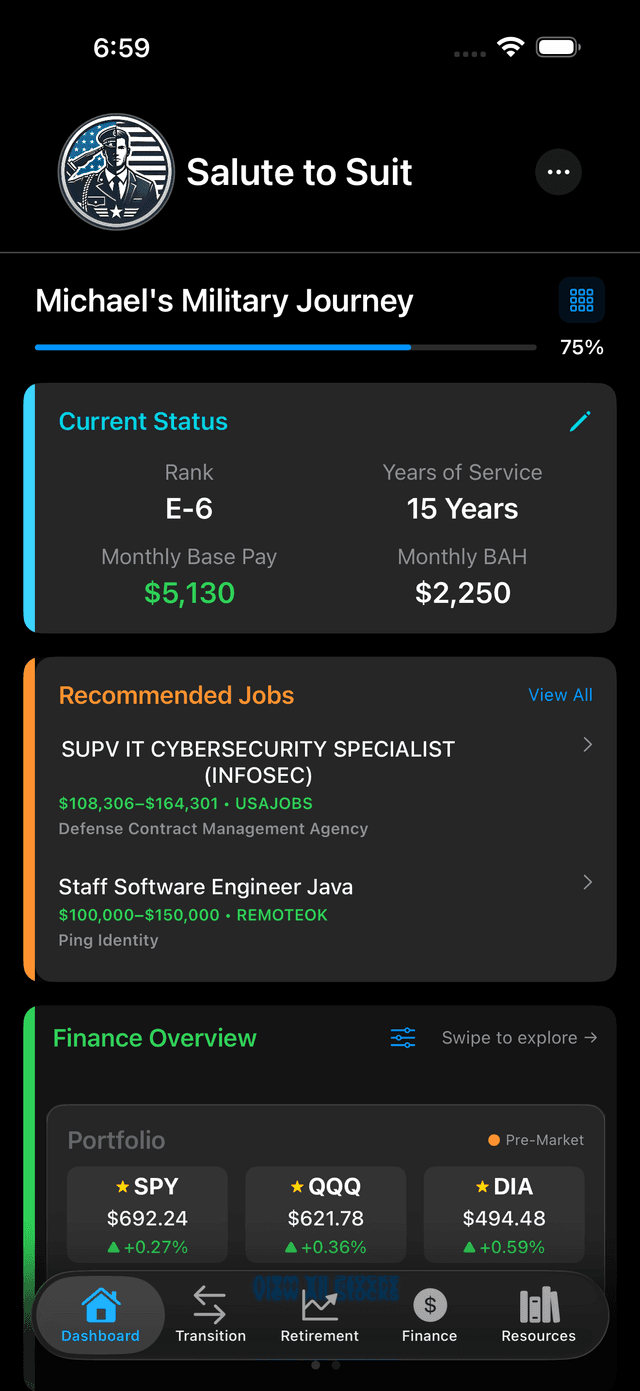Expand the SUPV IT Cybersecurity Specialist job chevron
The height and width of the screenshot is (1391, 640).
tap(586, 745)
